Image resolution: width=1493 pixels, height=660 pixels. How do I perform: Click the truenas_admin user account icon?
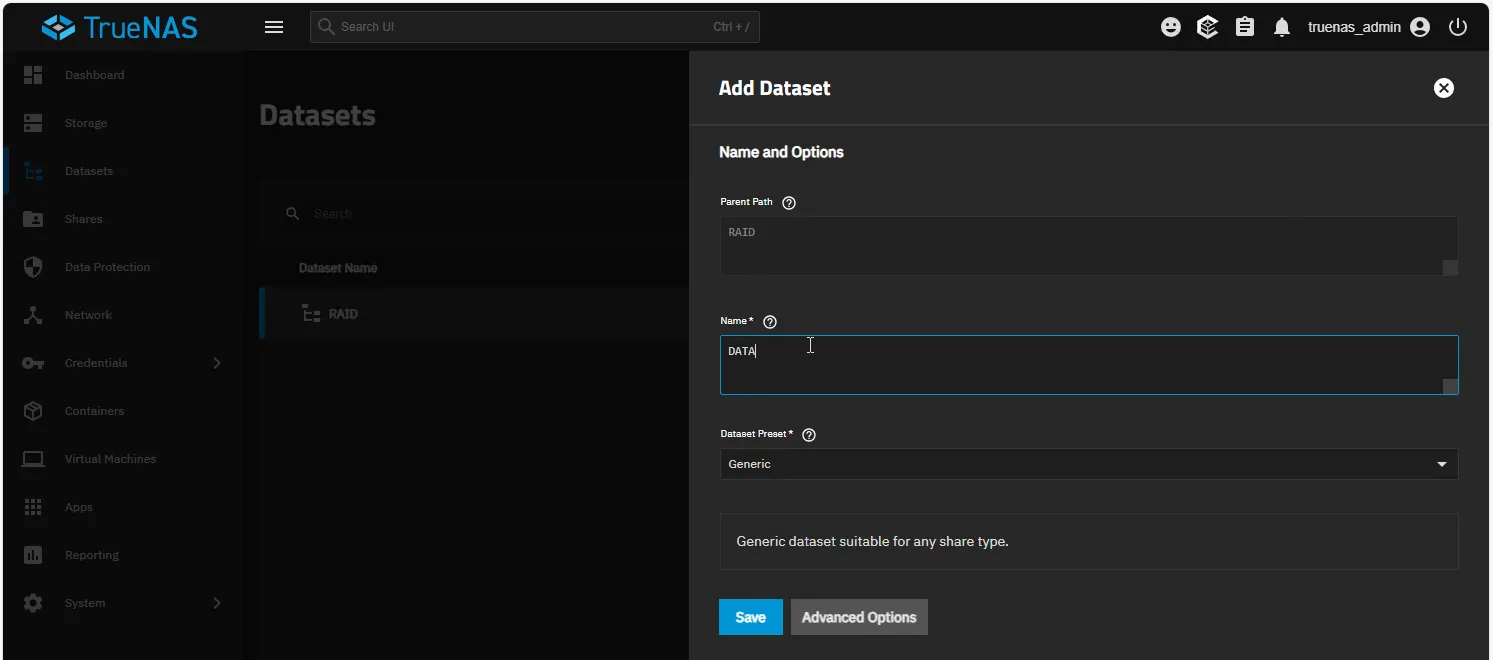tap(1420, 28)
